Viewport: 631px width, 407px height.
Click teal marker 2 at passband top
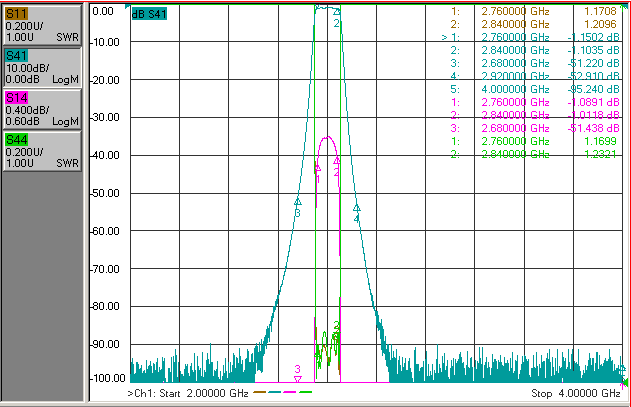[x=337, y=12]
